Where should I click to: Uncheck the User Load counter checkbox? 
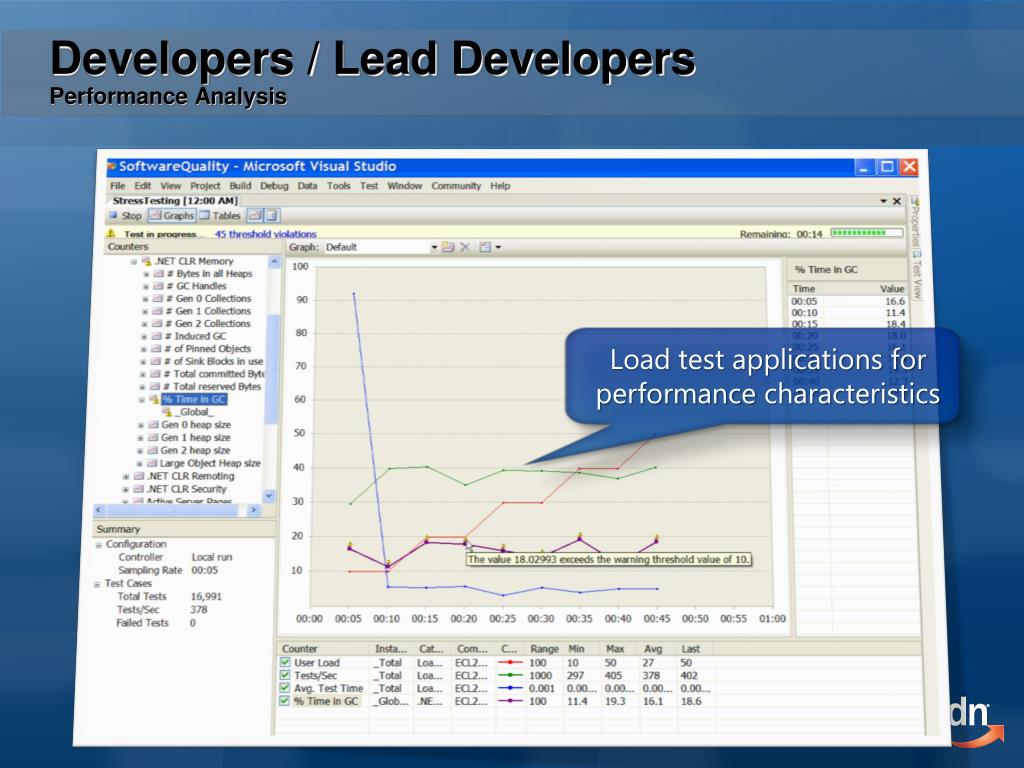tap(285, 662)
